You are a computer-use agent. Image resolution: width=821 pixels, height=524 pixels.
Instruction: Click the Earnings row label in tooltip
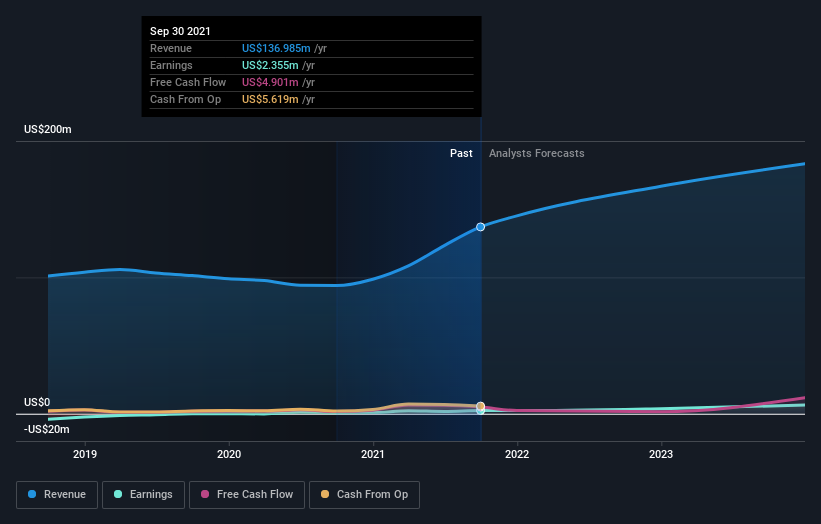click(171, 65)
